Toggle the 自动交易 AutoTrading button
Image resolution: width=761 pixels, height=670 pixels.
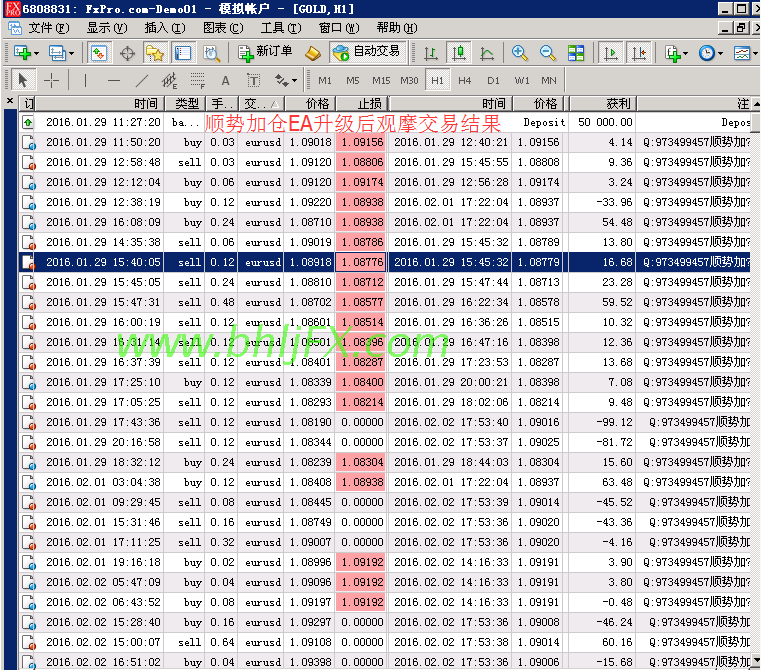(367, 52)
